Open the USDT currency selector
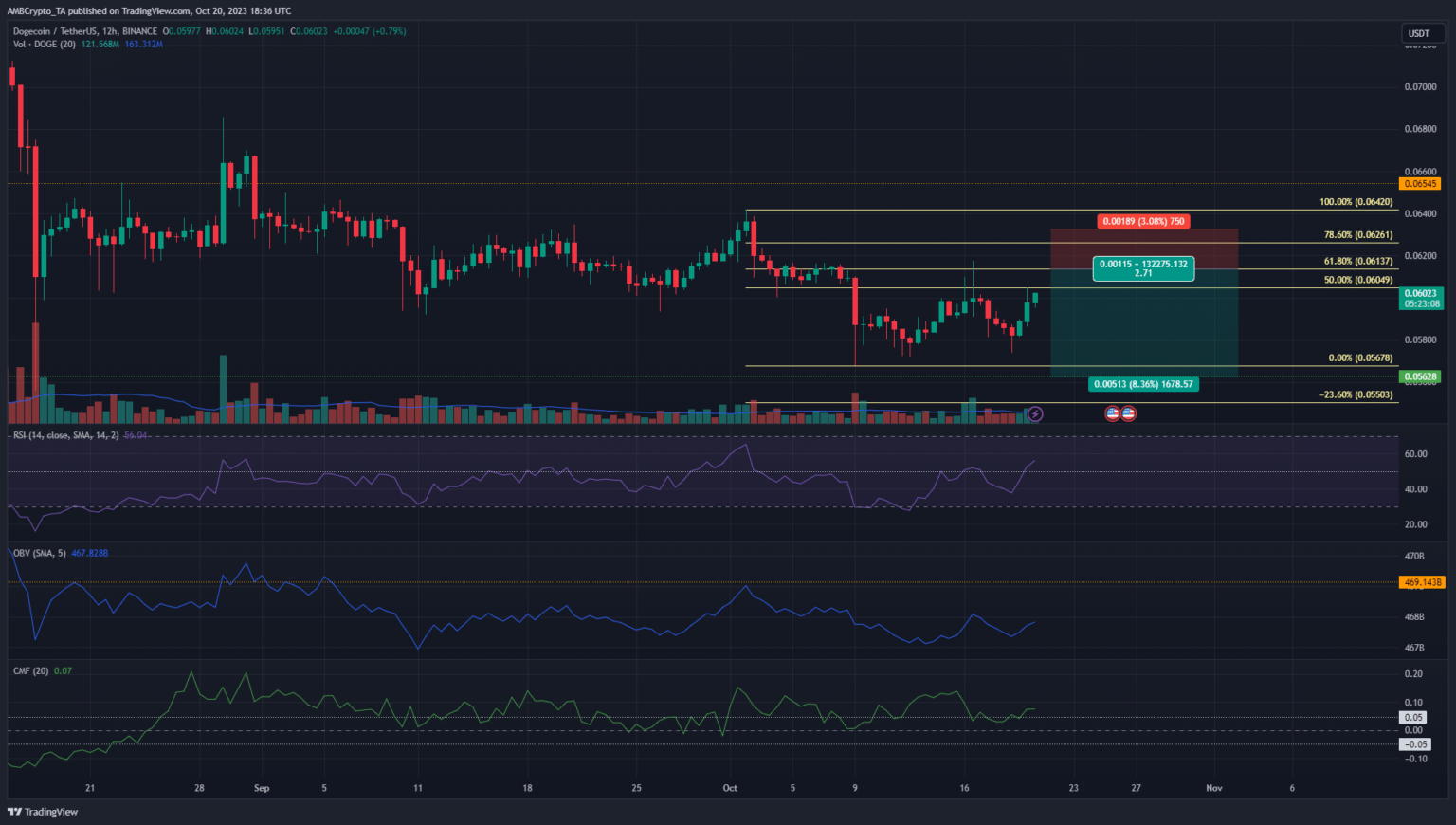The width and height of the screenshot is (1456, 825). click(x=1419, y=33)
